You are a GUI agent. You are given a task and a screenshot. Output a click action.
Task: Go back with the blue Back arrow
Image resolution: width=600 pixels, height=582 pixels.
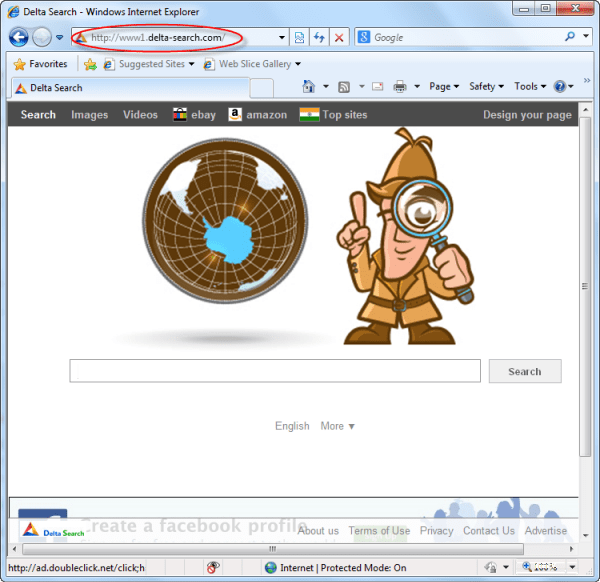[18, 37]
